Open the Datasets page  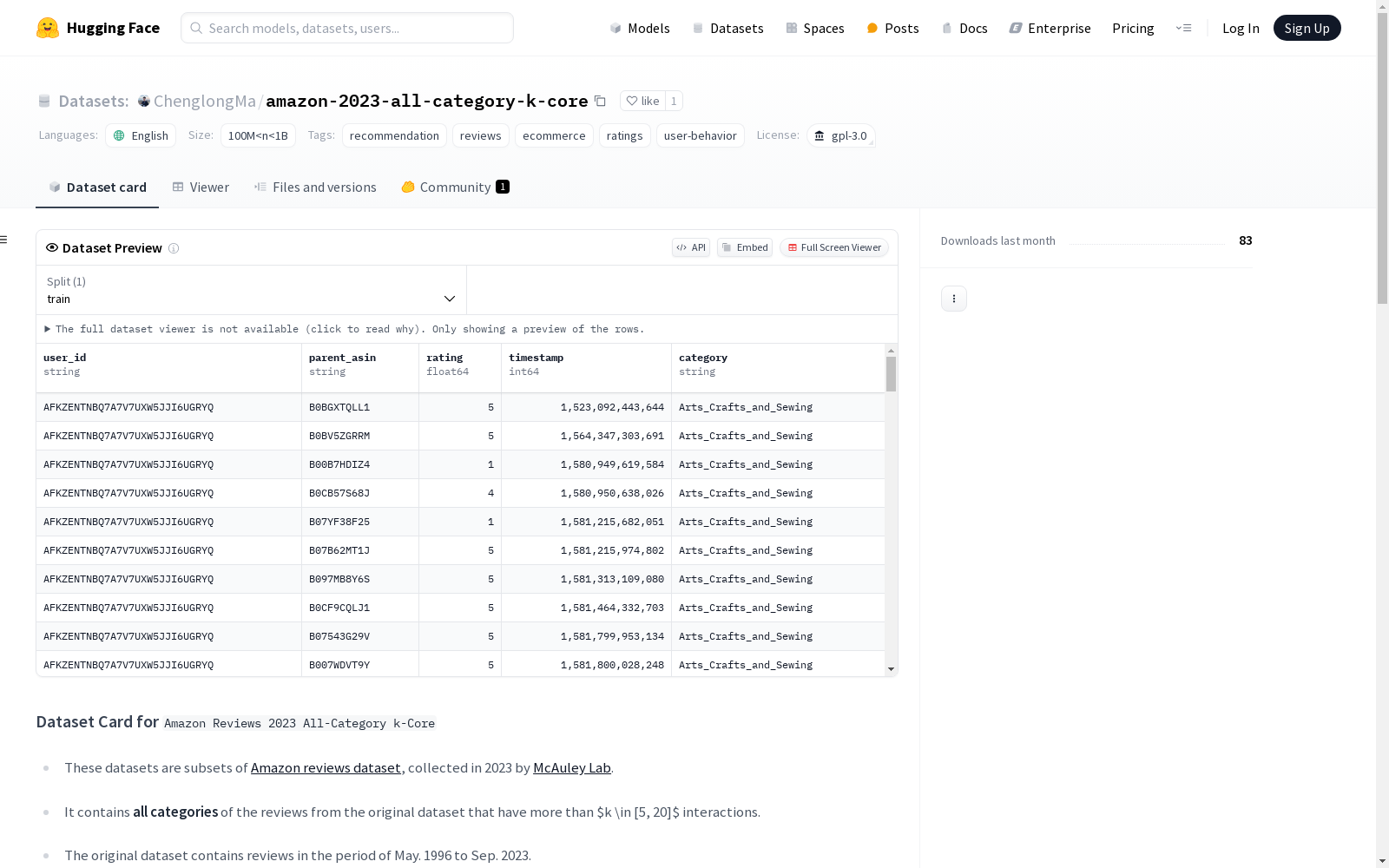(727, 28)
